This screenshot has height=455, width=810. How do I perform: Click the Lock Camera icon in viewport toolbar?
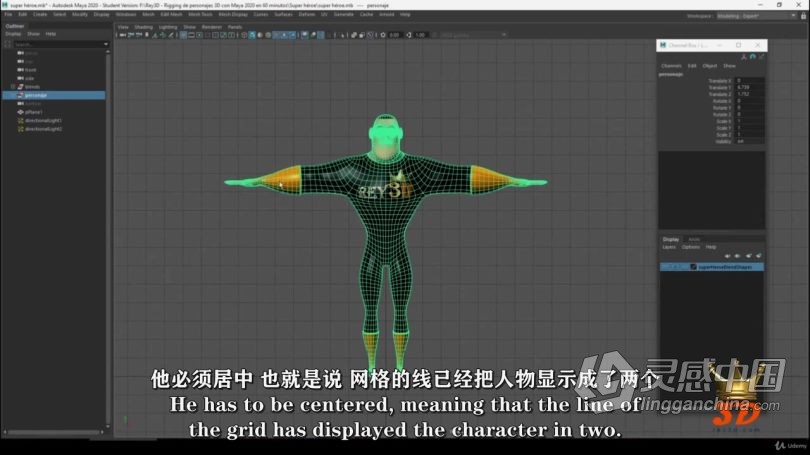131,35
